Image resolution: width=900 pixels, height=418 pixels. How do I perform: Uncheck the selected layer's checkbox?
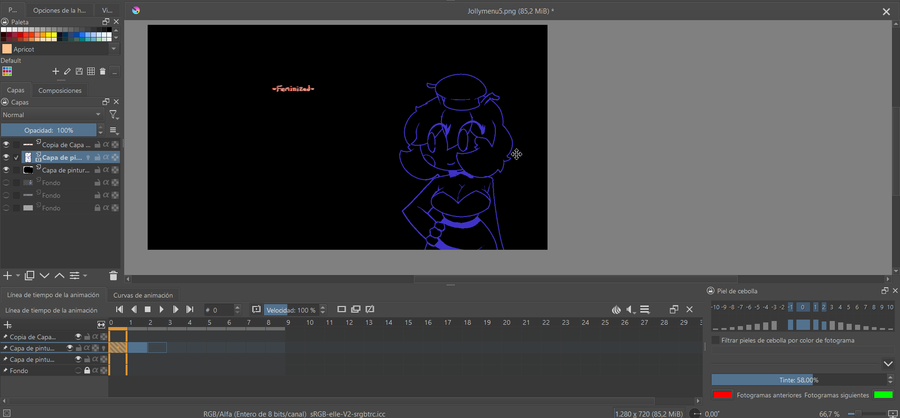pos(16,157)
